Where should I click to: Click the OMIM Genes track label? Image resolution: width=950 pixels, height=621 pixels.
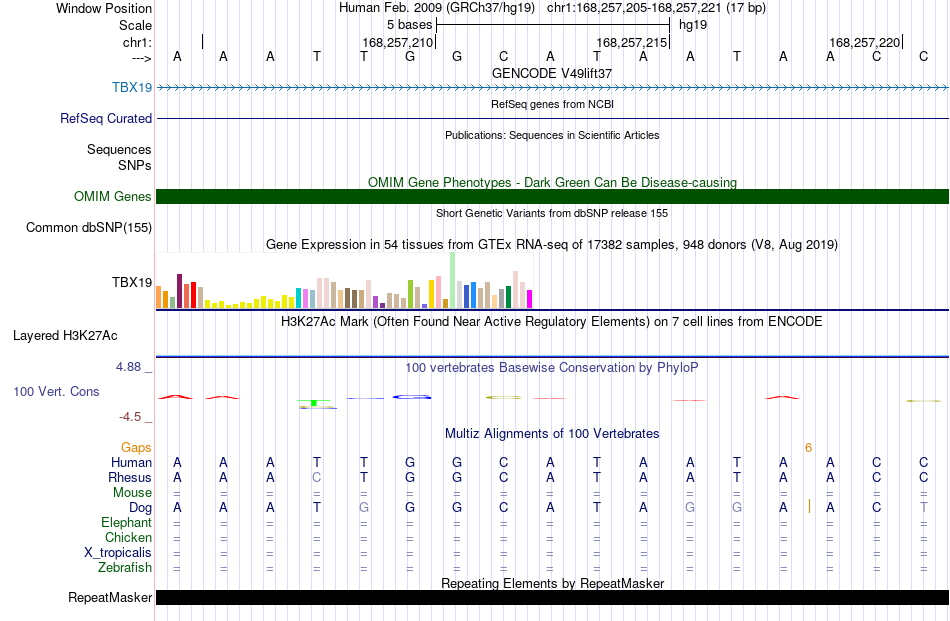(113, 196)
